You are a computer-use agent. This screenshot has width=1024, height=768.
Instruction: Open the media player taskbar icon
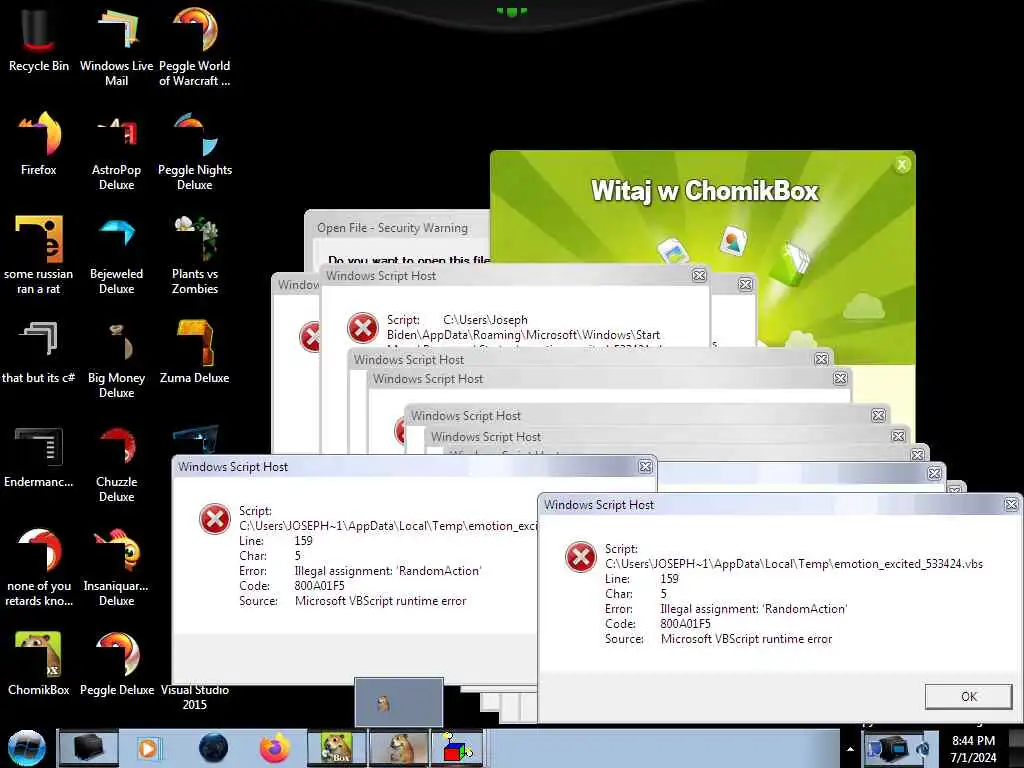click(x=149, y=748)
